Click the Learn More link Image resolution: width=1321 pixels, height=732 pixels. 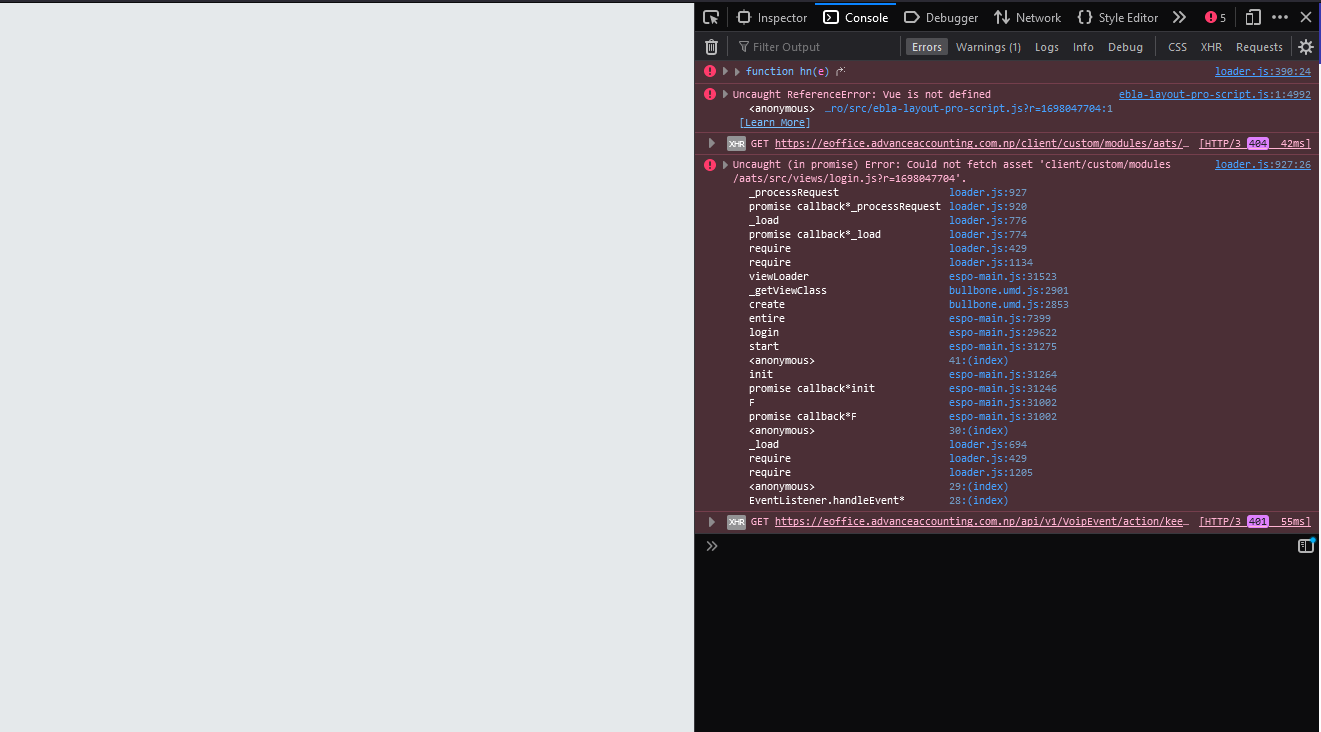click(774, 122)
